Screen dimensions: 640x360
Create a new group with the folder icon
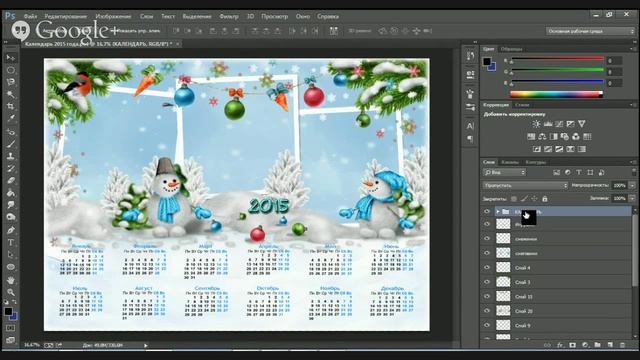[x=597, y=345]
